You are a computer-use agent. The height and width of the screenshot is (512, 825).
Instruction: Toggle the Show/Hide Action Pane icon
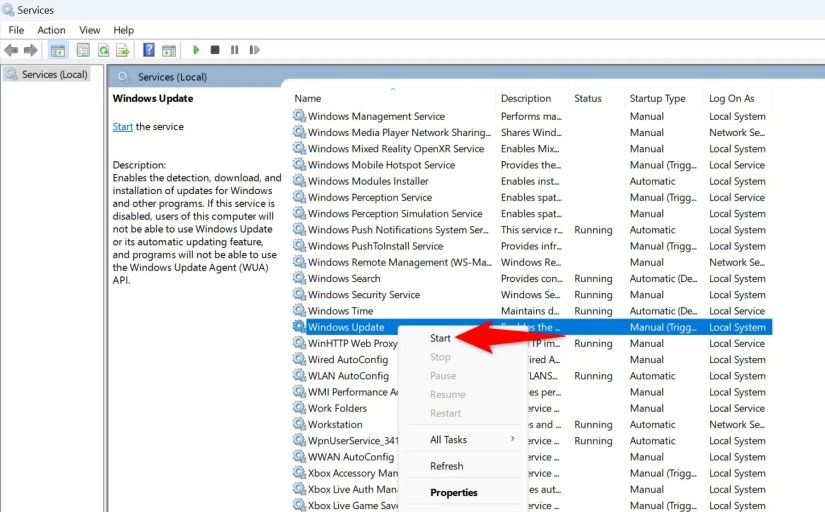[169, 50]
